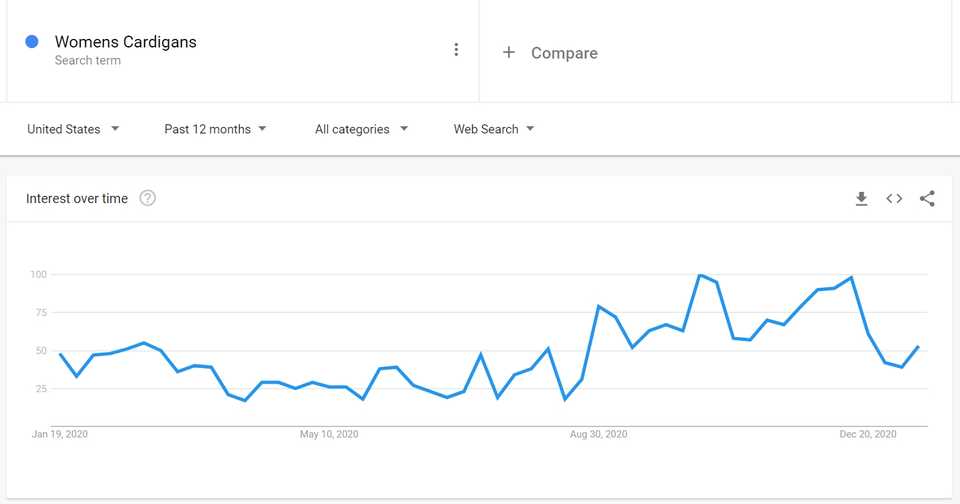This screenshot has width=960, height=504.
Task: Expand the United States region dropdown
Action: point(73,129)
